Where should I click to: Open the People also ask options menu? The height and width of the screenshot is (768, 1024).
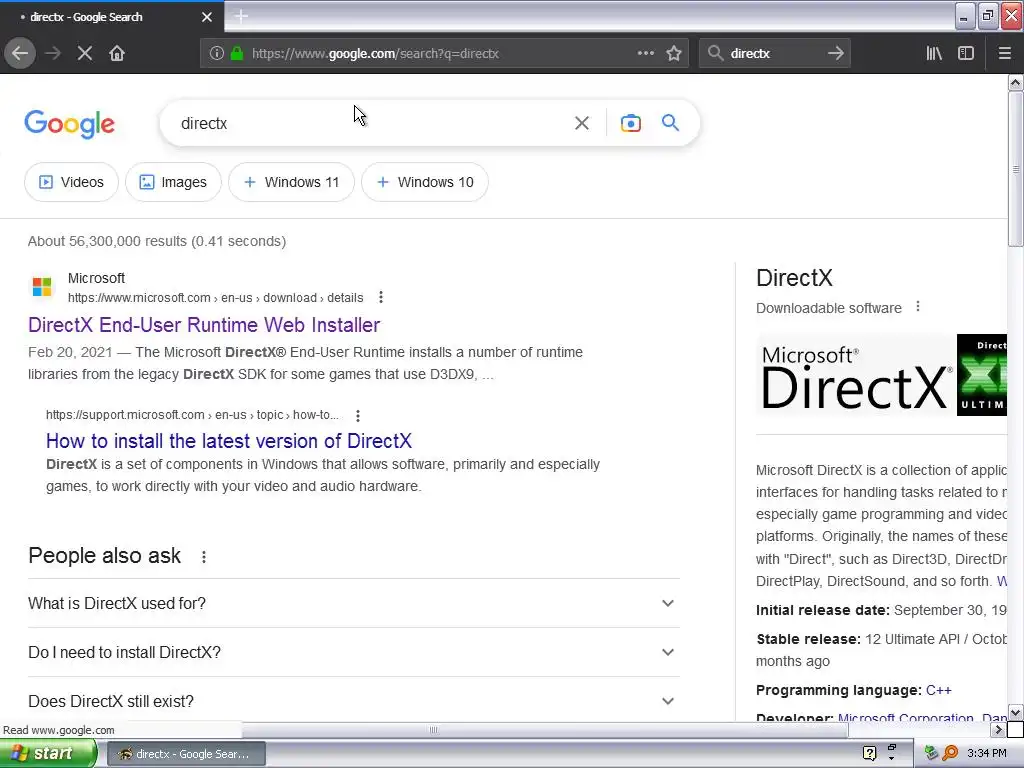204,556
